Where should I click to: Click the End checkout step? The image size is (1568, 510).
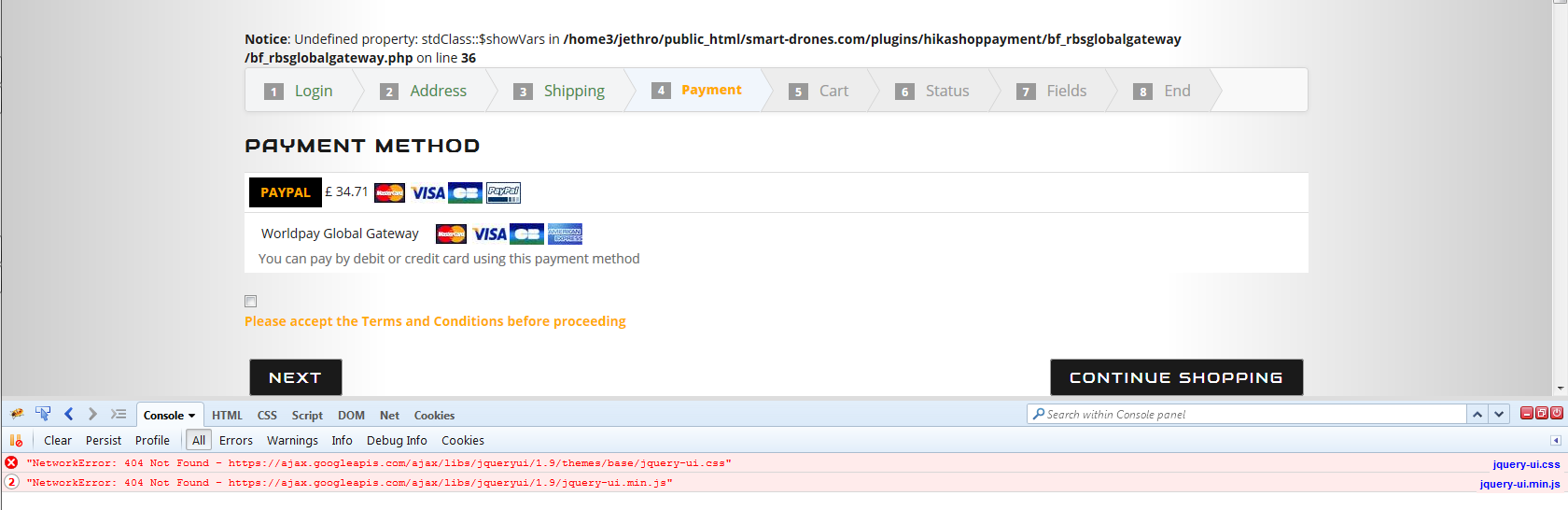(x=1162, y=91)
